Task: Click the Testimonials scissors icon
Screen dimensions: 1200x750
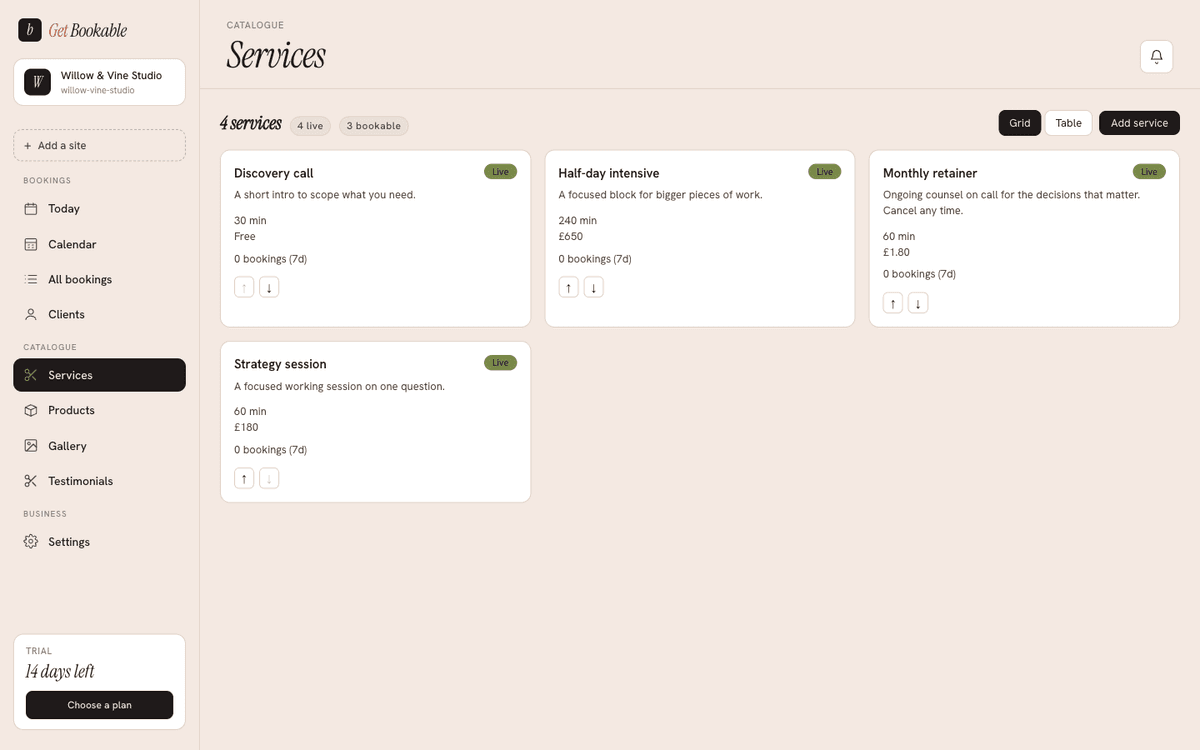Action: [31, 481]
